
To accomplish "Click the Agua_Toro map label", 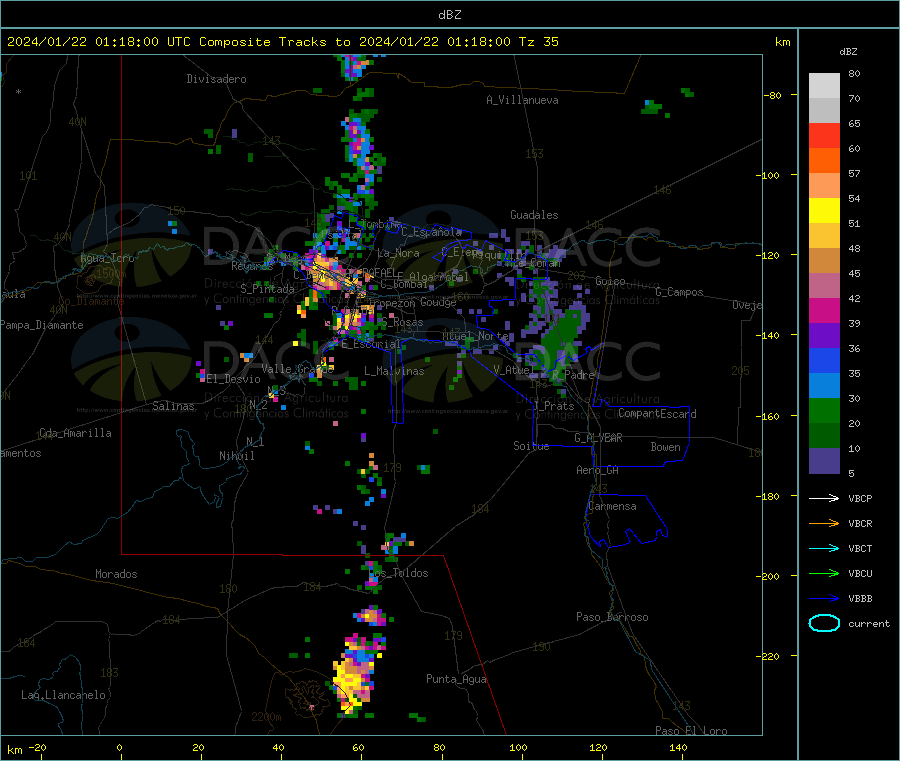I will (107, 258).
